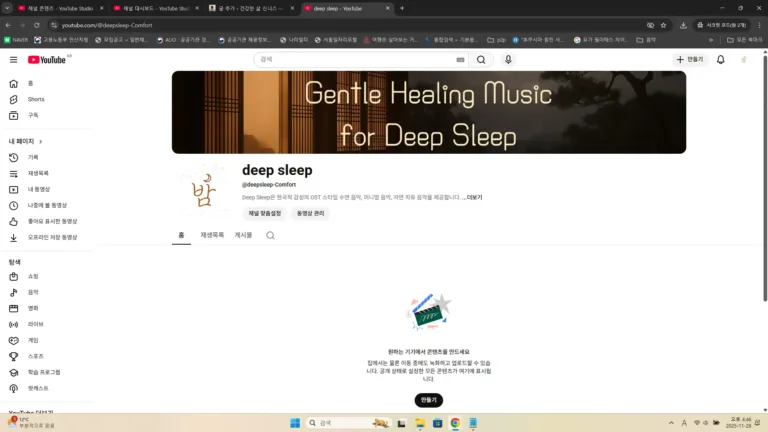Click the Manage videos button

coord(310,214)
